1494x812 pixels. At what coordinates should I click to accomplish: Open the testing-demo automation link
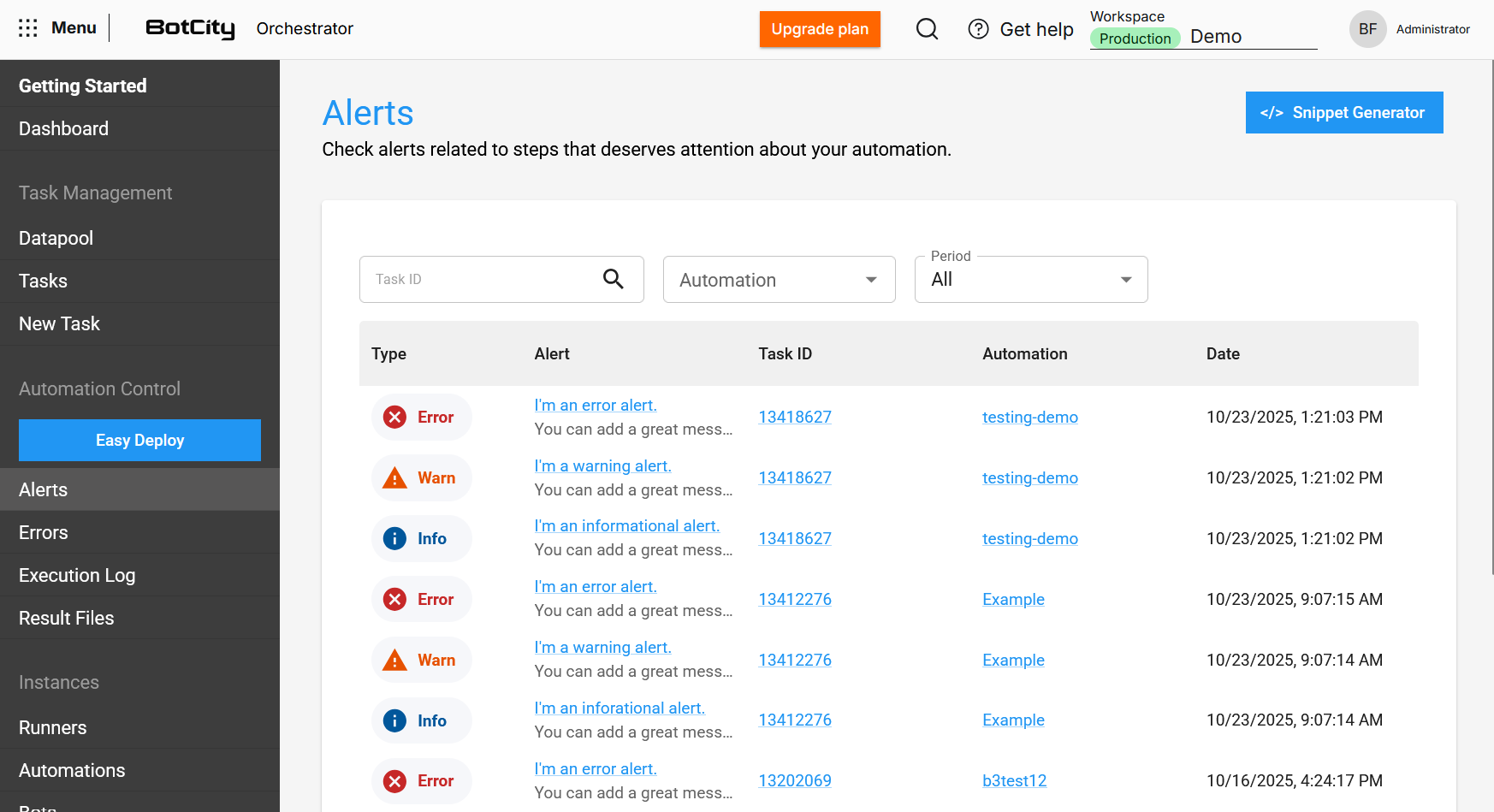tap(1029, 417)
